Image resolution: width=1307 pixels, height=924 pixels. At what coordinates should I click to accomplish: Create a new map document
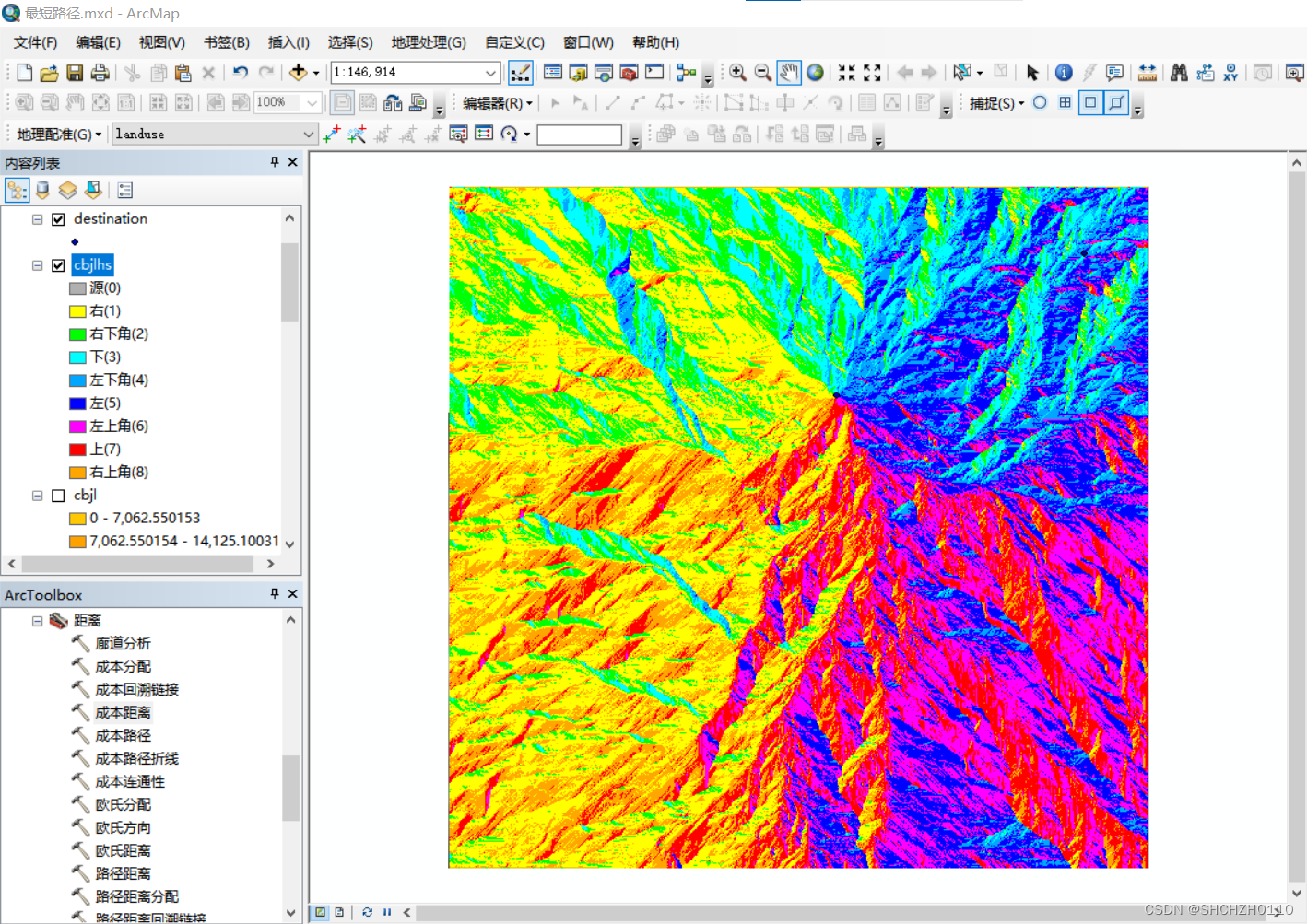point(25,73)
